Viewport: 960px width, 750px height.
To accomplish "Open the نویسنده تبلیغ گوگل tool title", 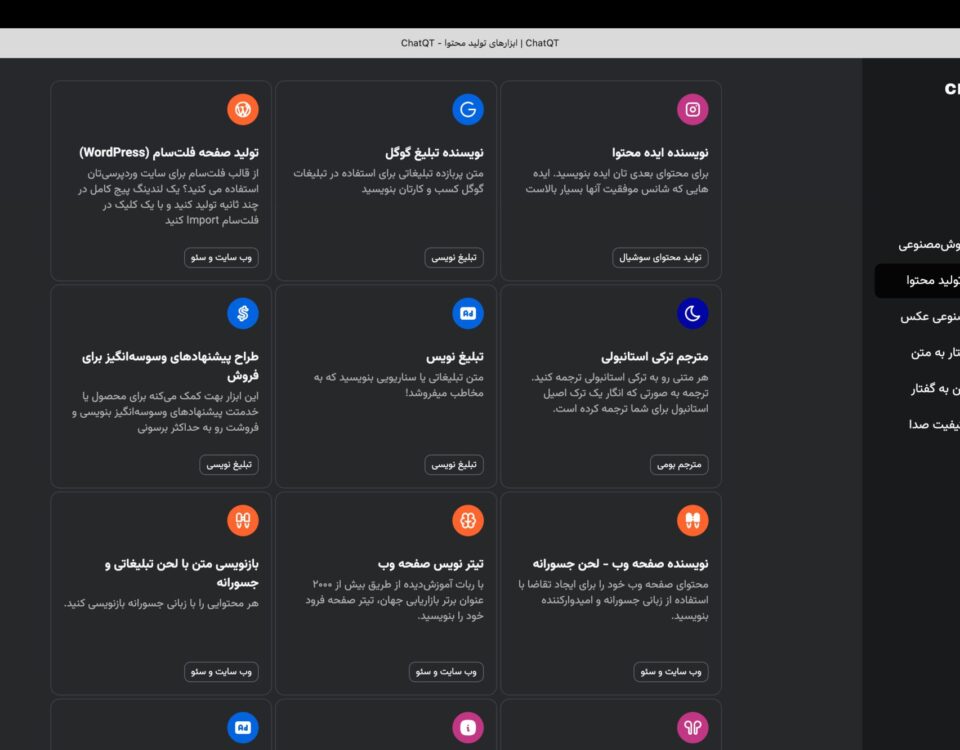I will (x=434, y=152).
